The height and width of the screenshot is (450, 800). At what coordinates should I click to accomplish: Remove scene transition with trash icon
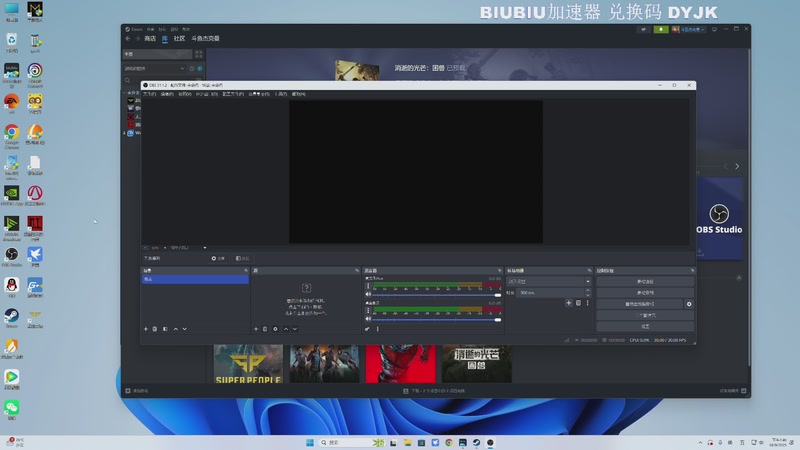[x=579, y=303]
